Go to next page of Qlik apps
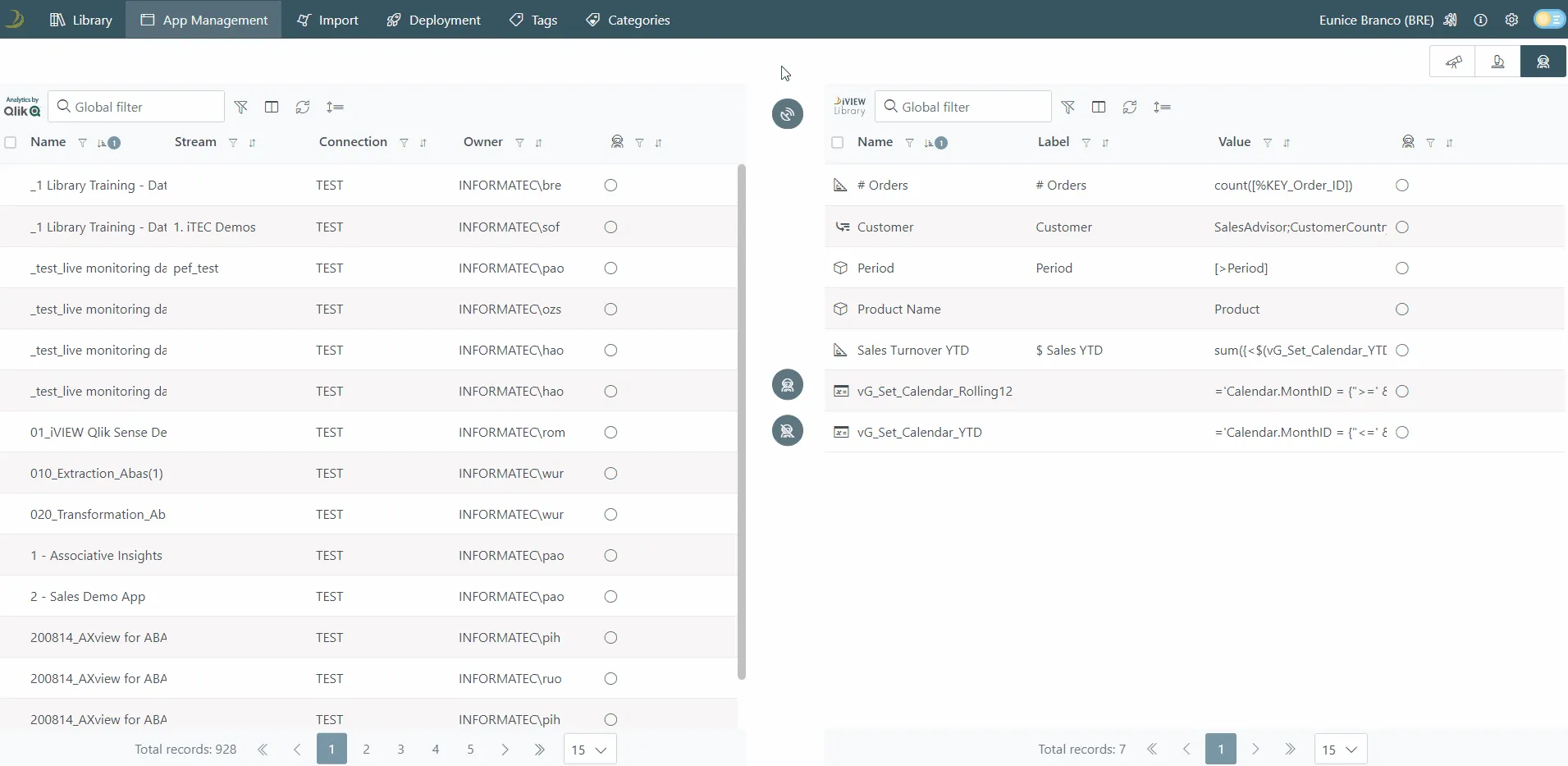The width and height of the screenshot is (1568, 766). coord(505,749)
